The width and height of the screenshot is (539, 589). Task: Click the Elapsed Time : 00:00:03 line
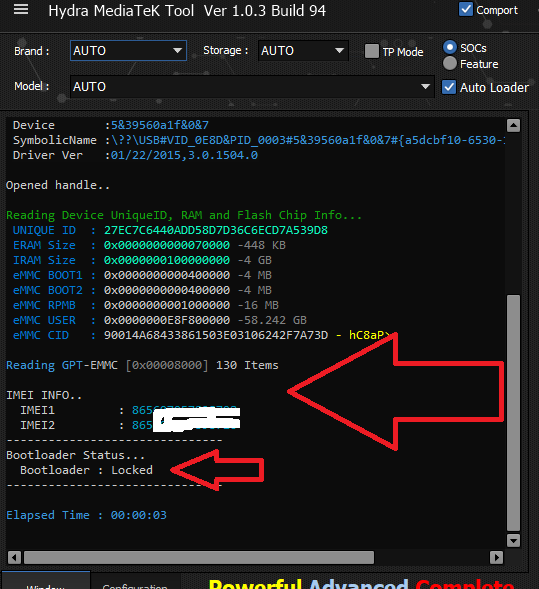coord(86,515)
